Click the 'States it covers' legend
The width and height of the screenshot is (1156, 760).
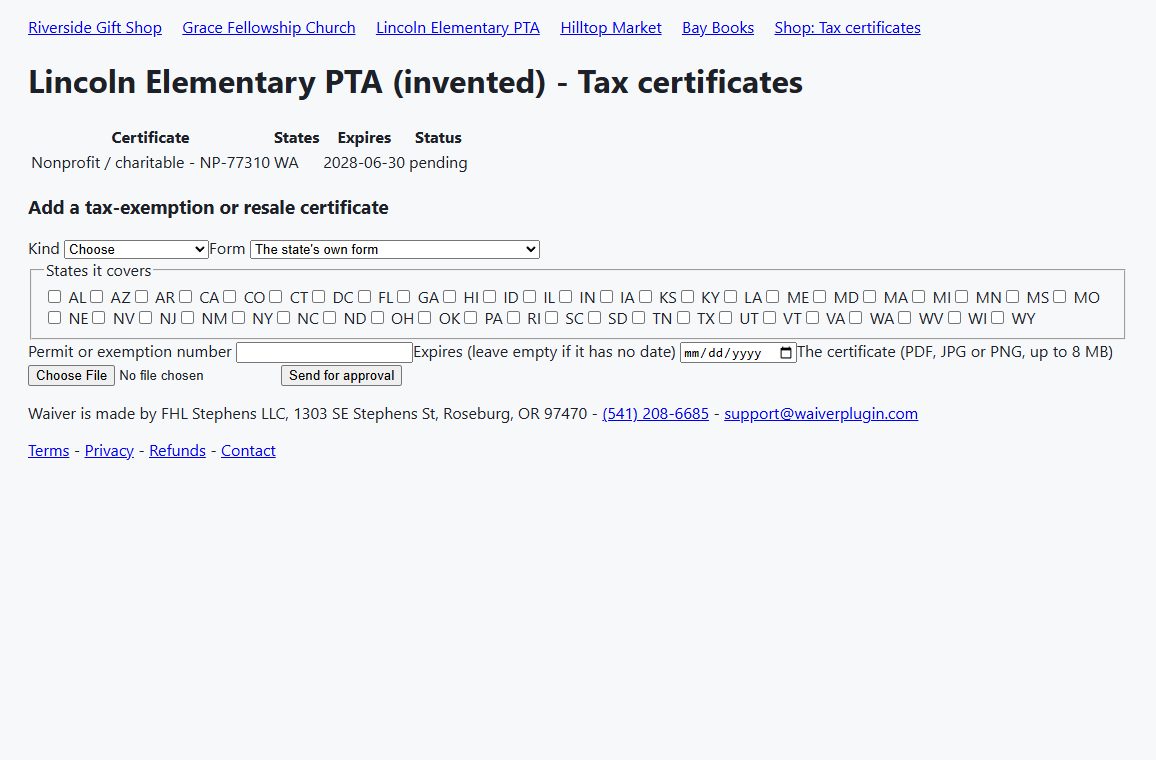tap(99, 271)
